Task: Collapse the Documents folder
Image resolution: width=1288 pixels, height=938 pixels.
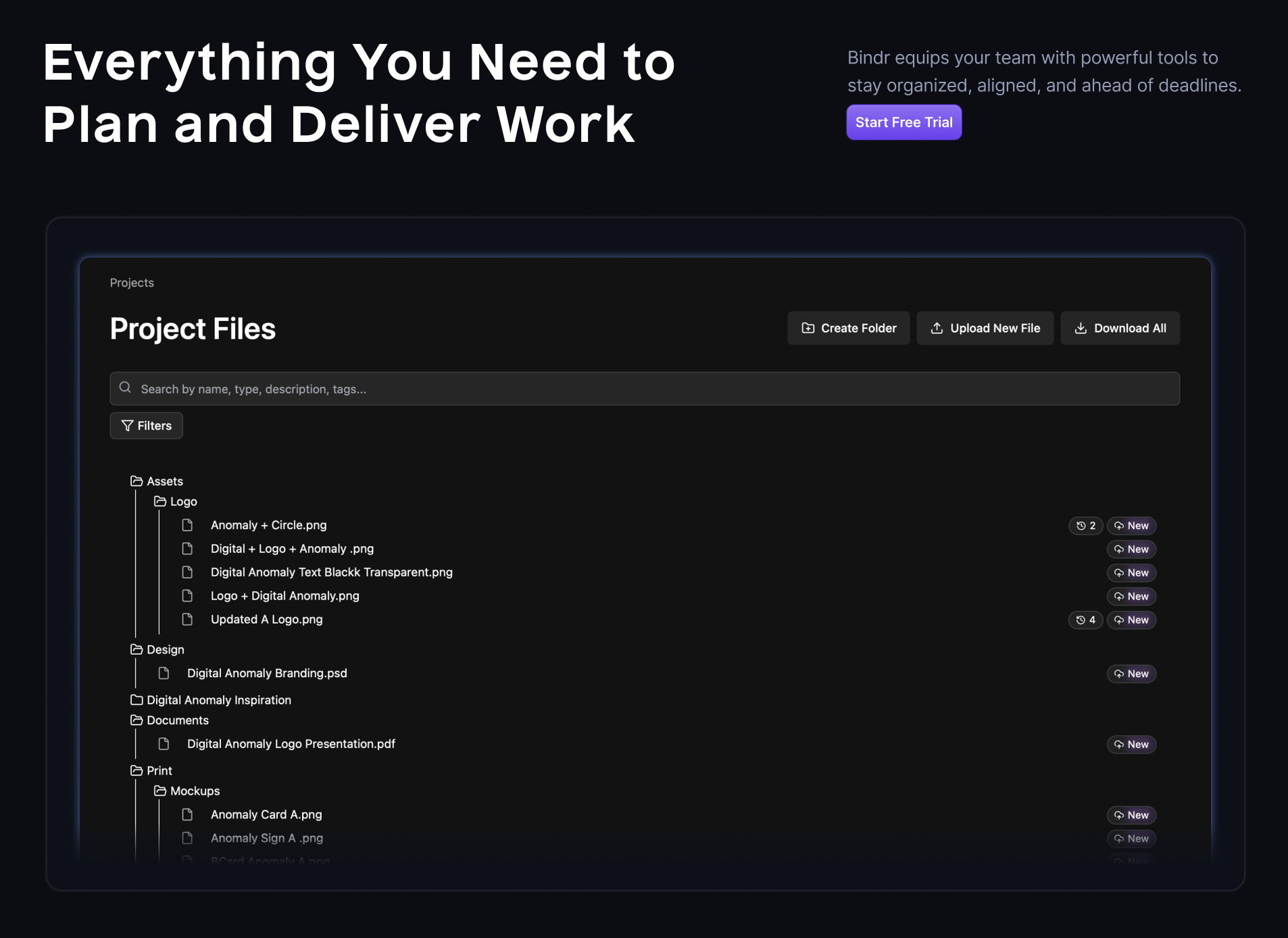Action: (x=170, y=720)
